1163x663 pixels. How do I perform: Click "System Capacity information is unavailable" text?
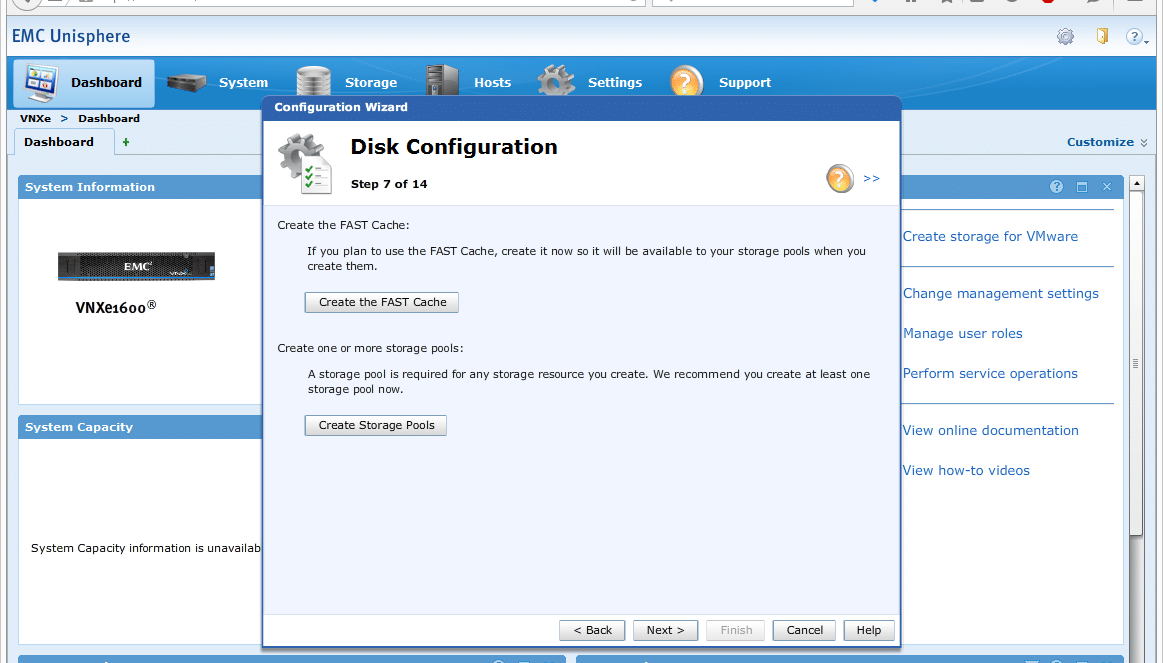coord(146,548)
